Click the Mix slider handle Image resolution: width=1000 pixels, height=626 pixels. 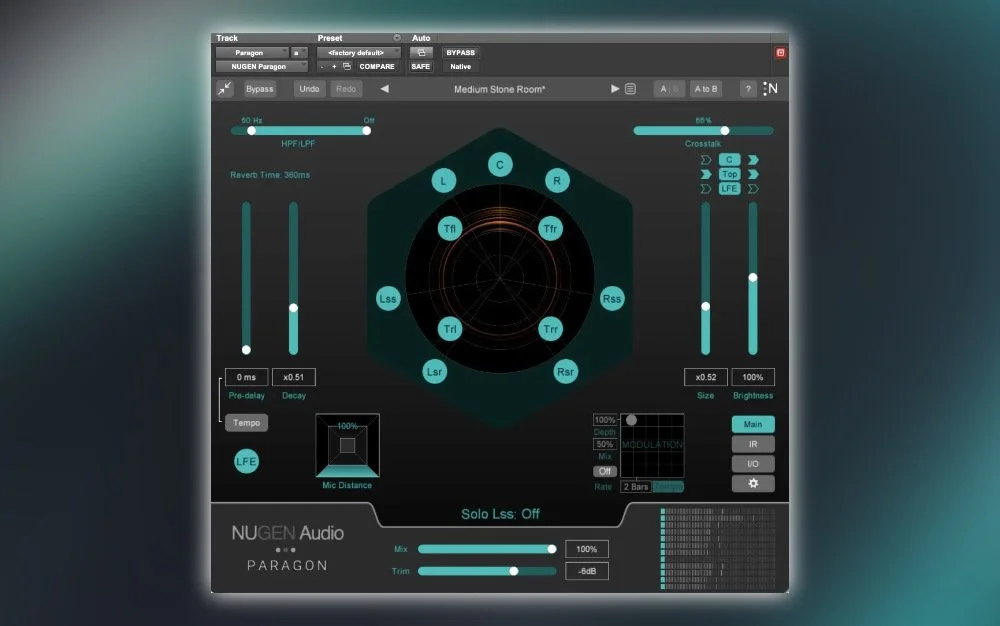pos(552,549)
